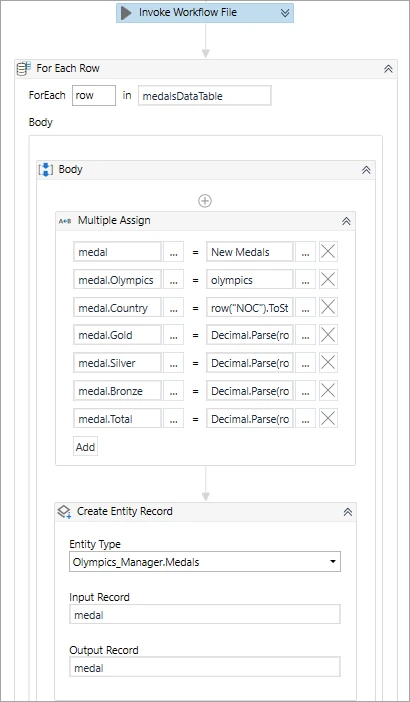Click the Multiple Assign activity icon
410x702 pixels.
65,221
